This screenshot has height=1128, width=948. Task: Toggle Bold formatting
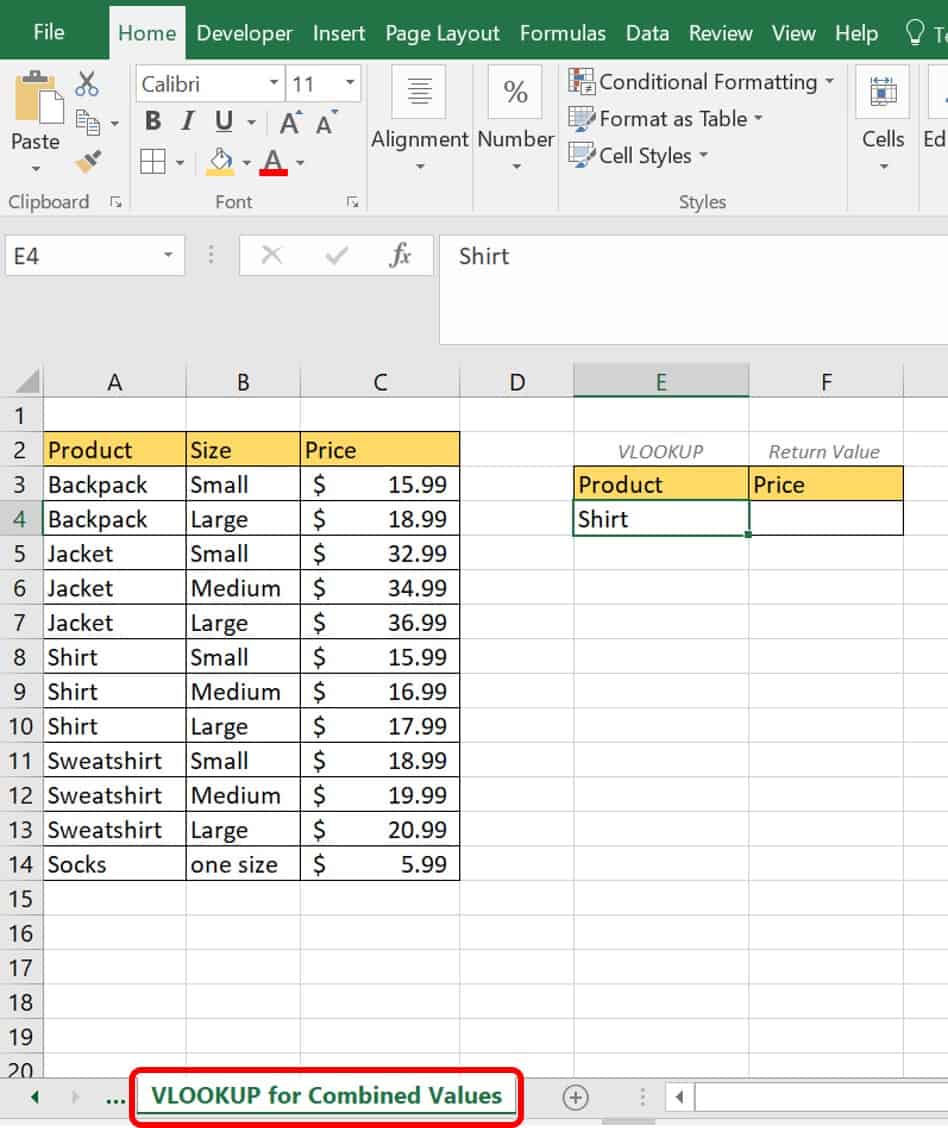tap(153, 122)
